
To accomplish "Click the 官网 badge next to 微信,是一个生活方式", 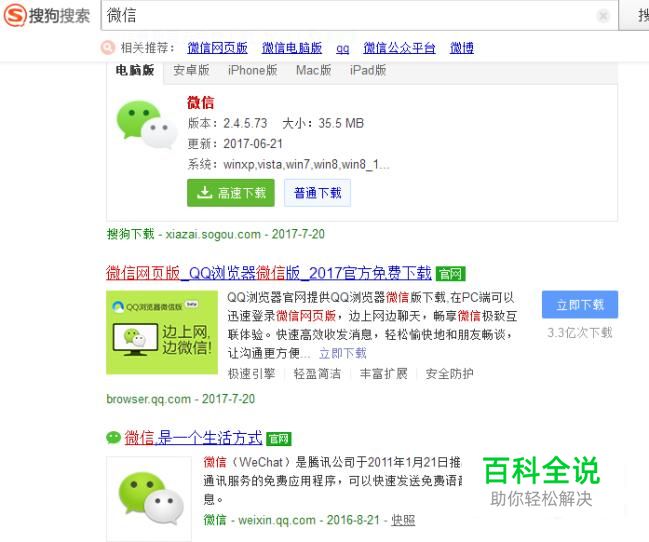I will [x=279, y=438].
